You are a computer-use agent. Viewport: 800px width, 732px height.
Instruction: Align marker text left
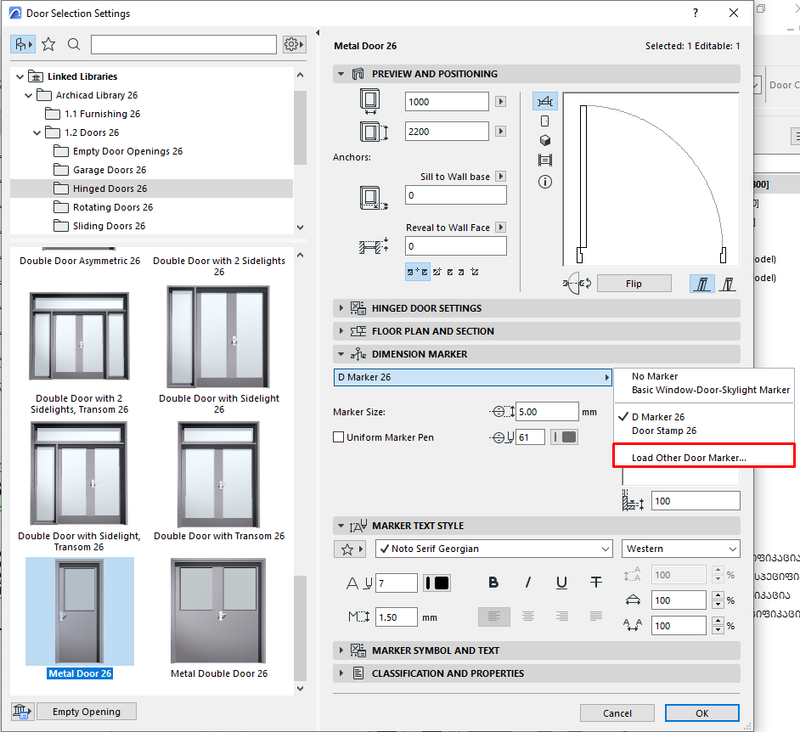coord(494,617)
